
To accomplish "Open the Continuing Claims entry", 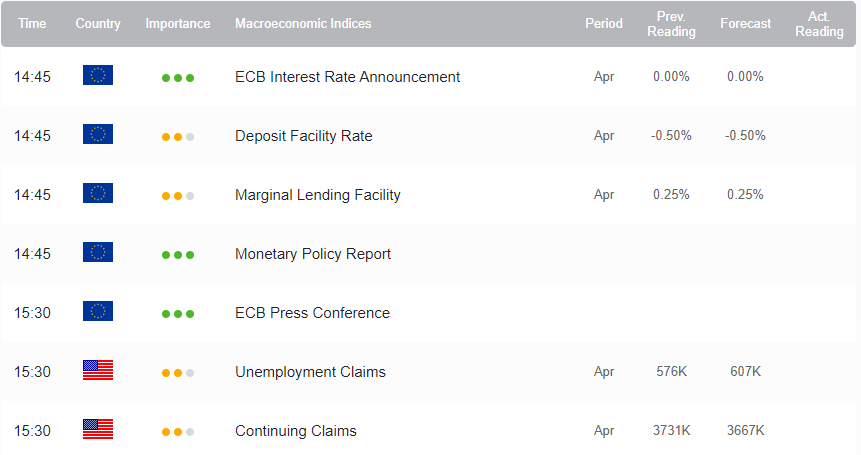I will [295, 431].
